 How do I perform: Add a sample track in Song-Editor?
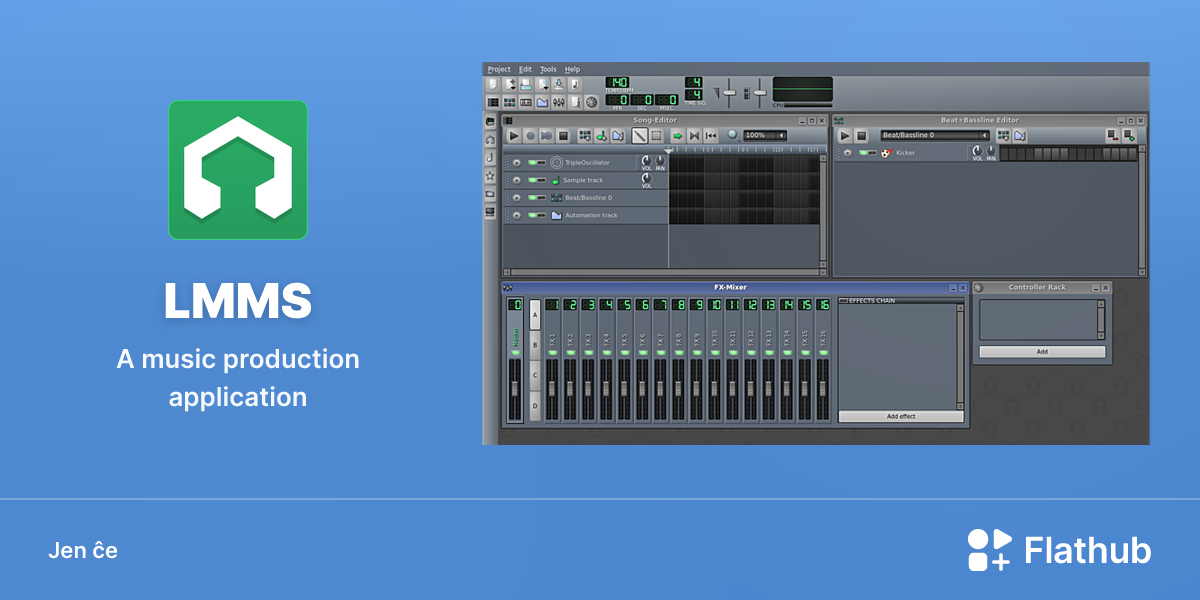tap(601, 136)
